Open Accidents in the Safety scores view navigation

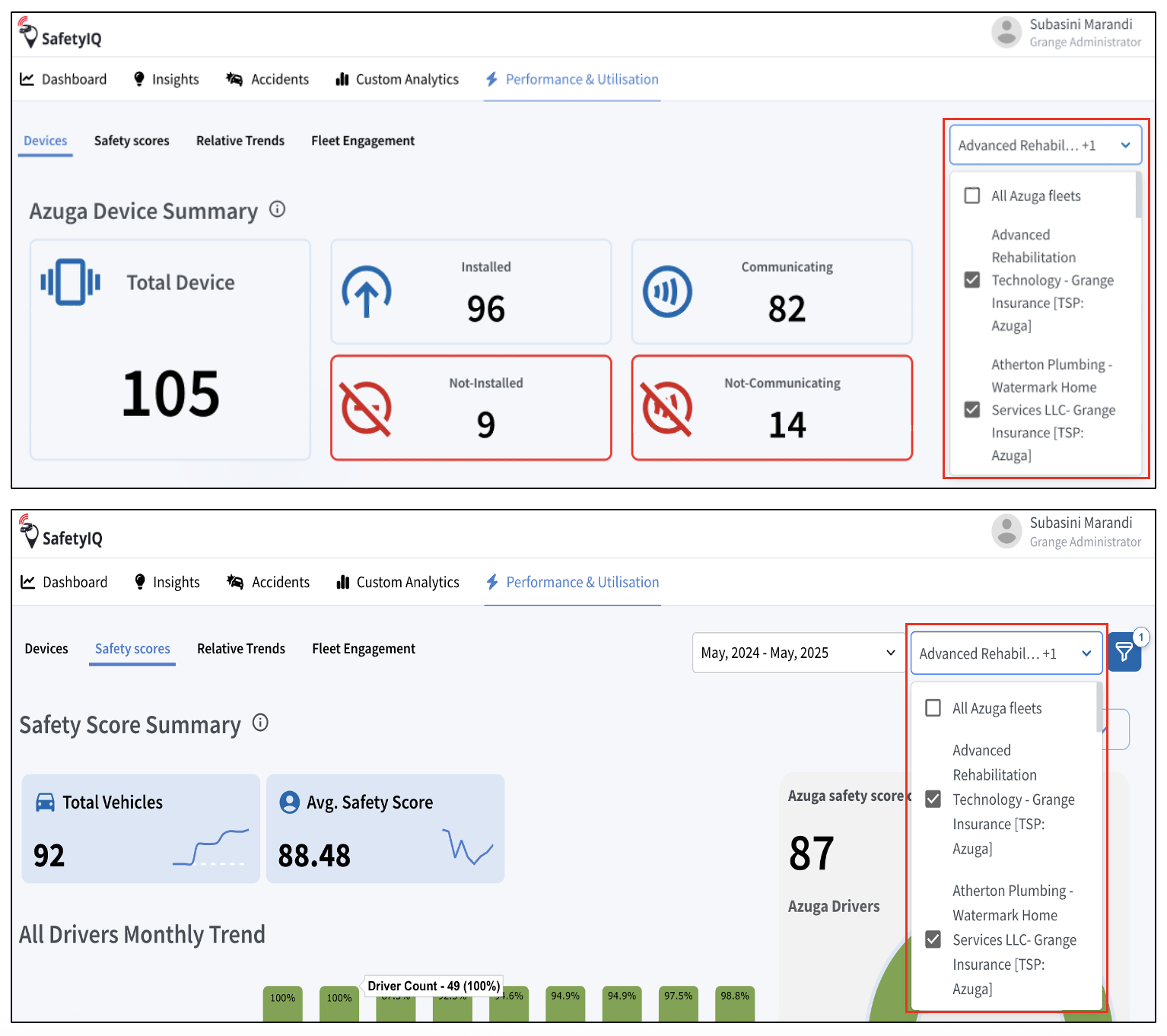click(x=268, y=582)
